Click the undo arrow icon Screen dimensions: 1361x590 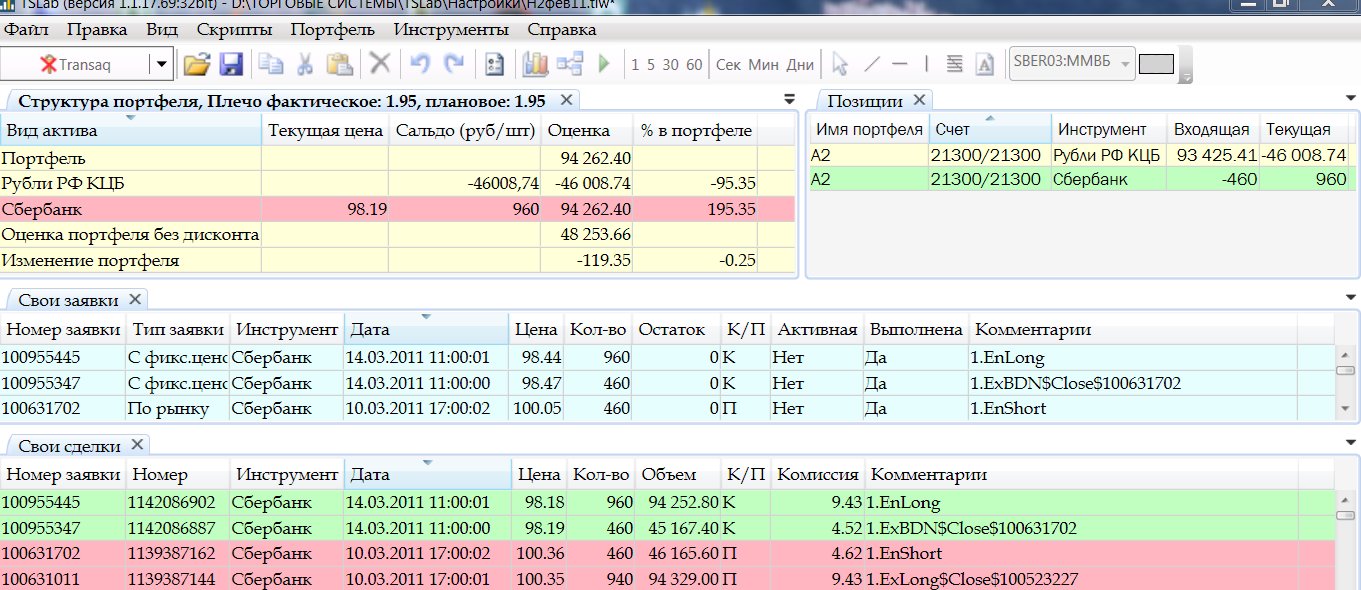[420, 65]
